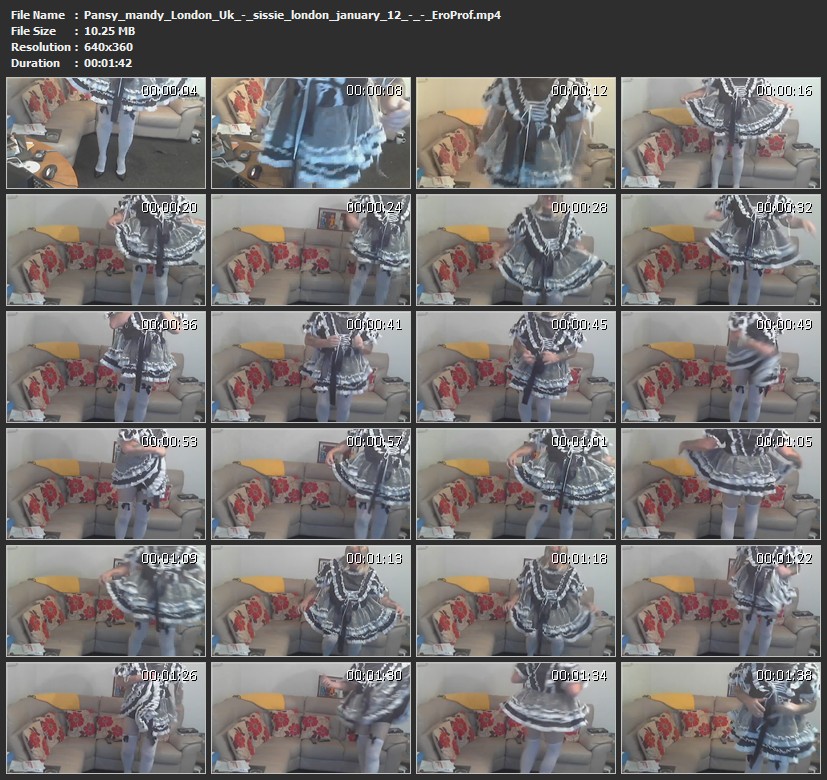This screenshot has height=780, width=827.
Task: Select the frame marked 00:00:08
Action: coord(310,133)
